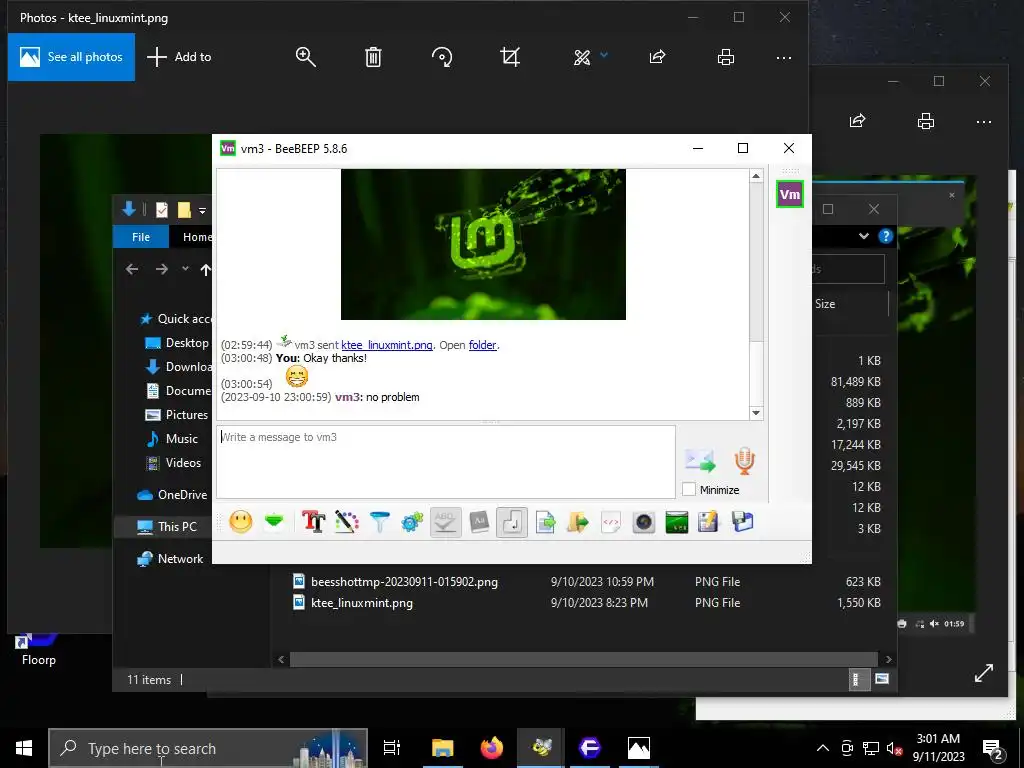The height and width of the screenshot is (768, 1024).
Task: Open the File tab in File Explorer
Action: 141,237
